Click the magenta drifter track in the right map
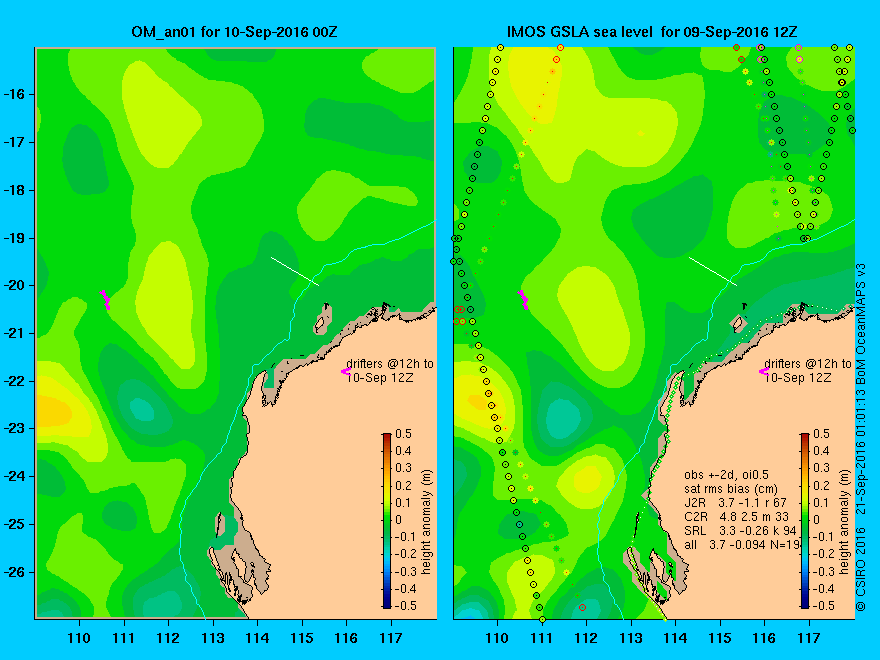Viewport: 880px width, 660px height. [x=523, y=300]
